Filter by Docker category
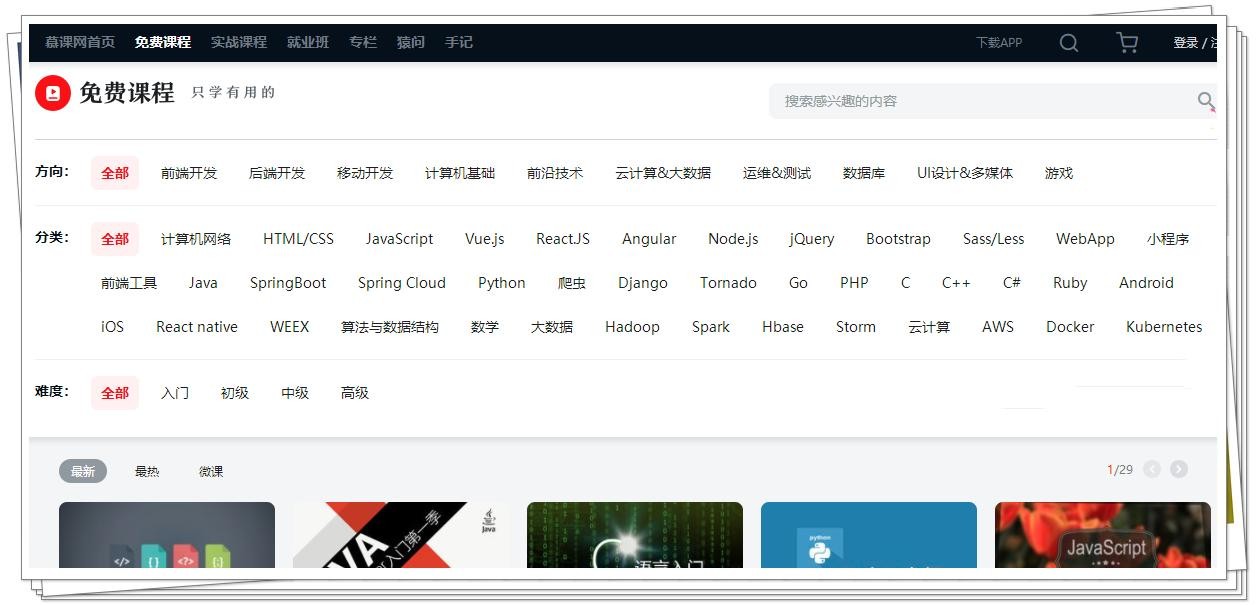The height and width of the screenshot is (605, 1258). pos(1070,327)
